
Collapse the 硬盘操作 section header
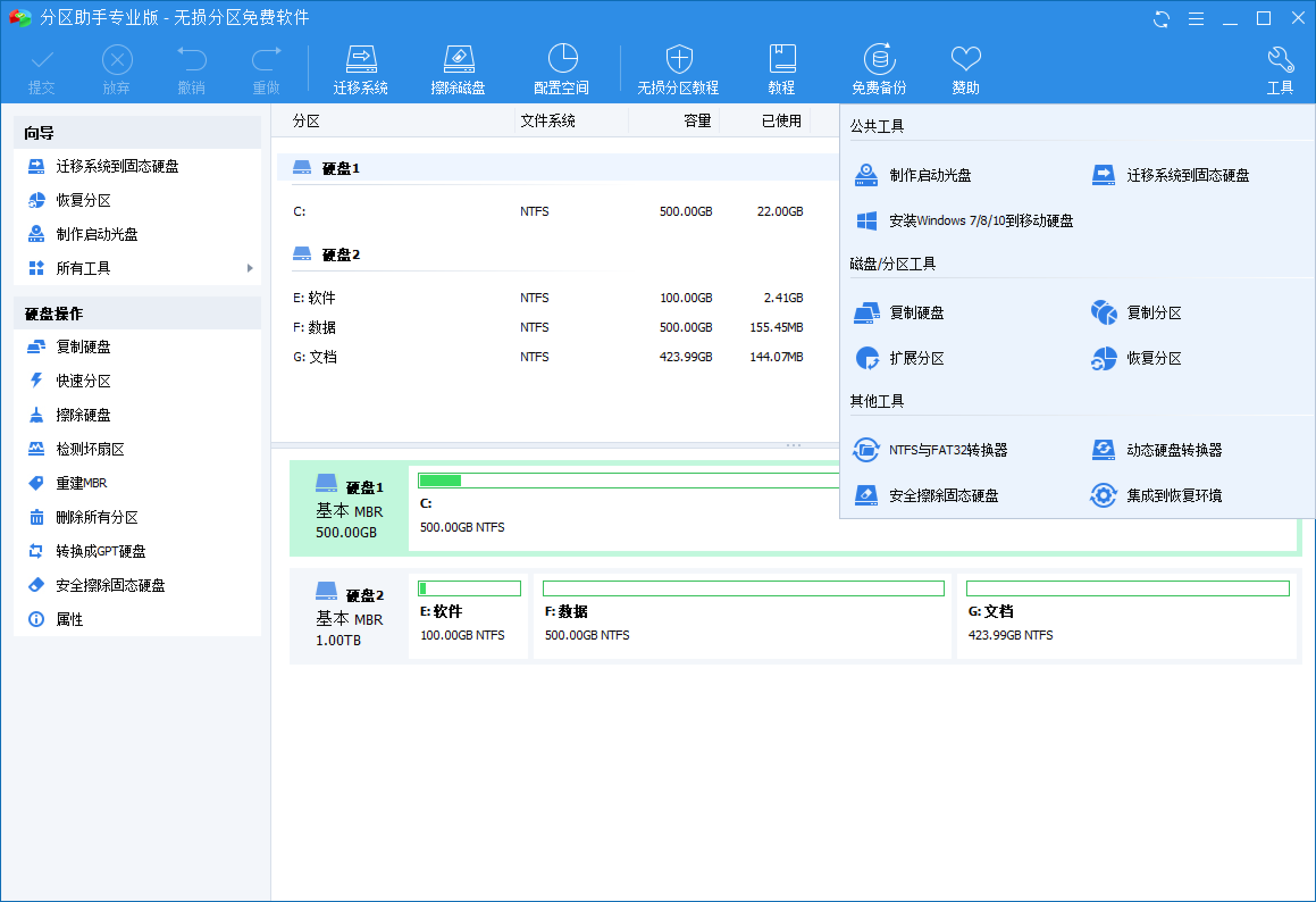coord(137,313)
